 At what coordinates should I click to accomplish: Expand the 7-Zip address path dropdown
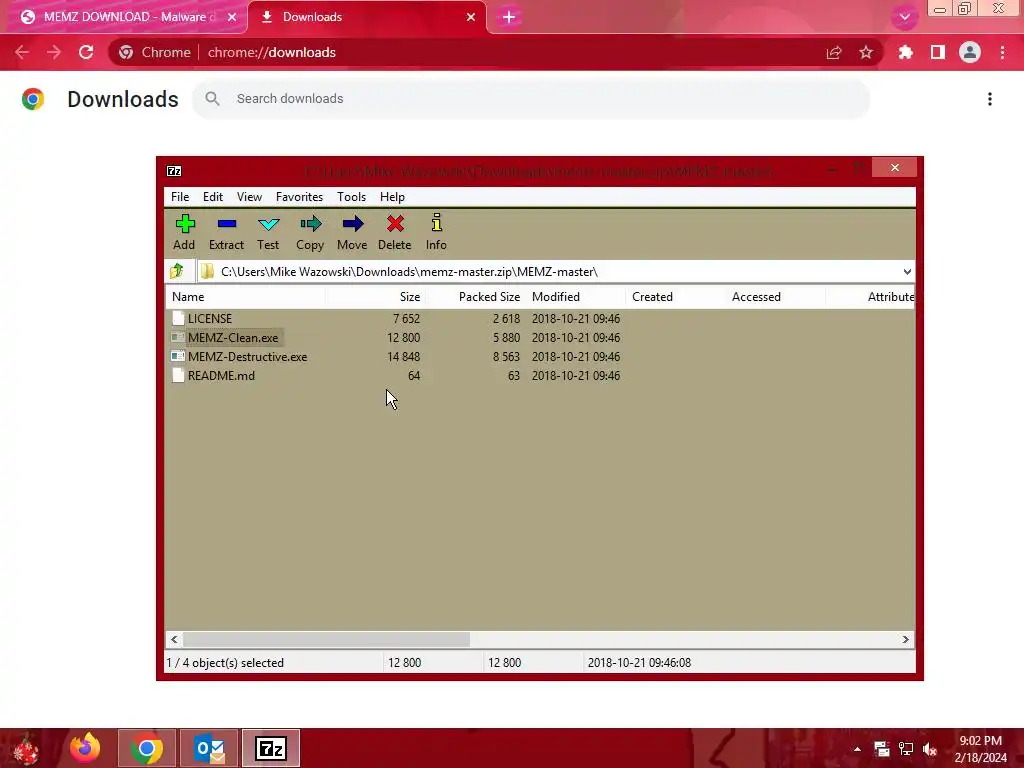pyautogui.click(x=907, y=272)
